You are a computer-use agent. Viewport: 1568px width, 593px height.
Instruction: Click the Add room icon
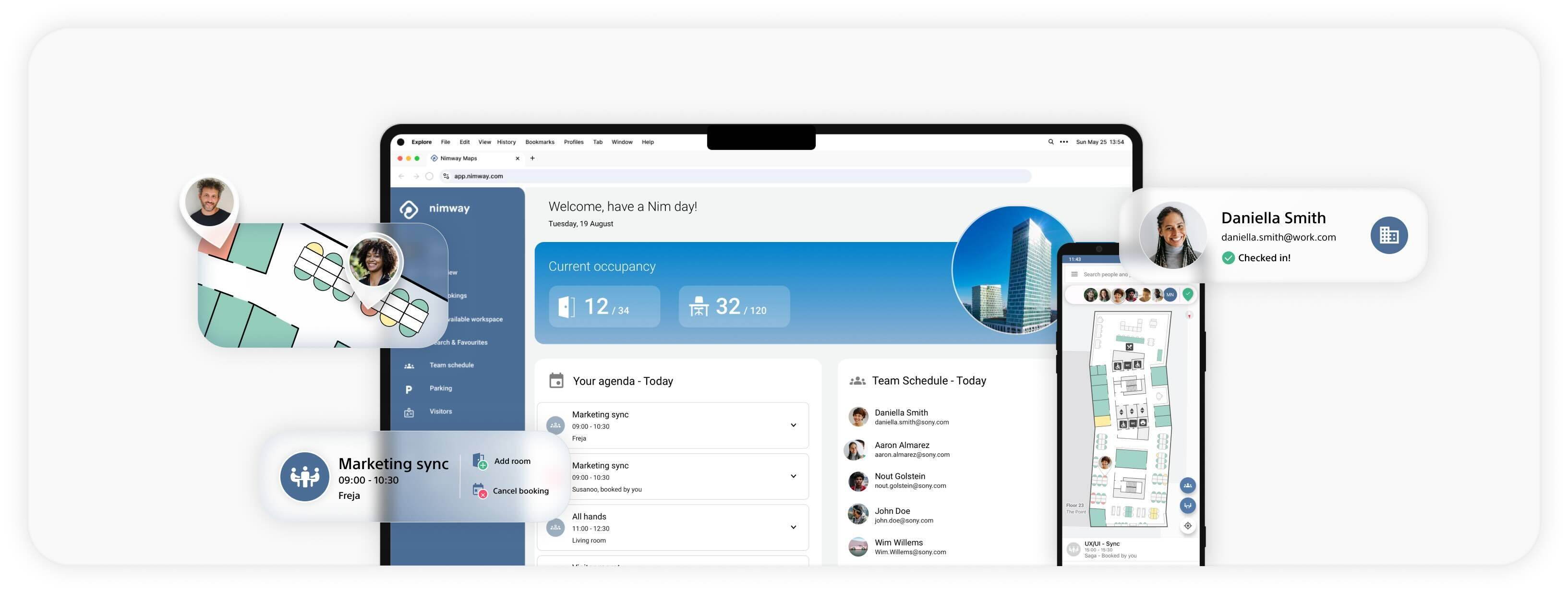point(480,461)
